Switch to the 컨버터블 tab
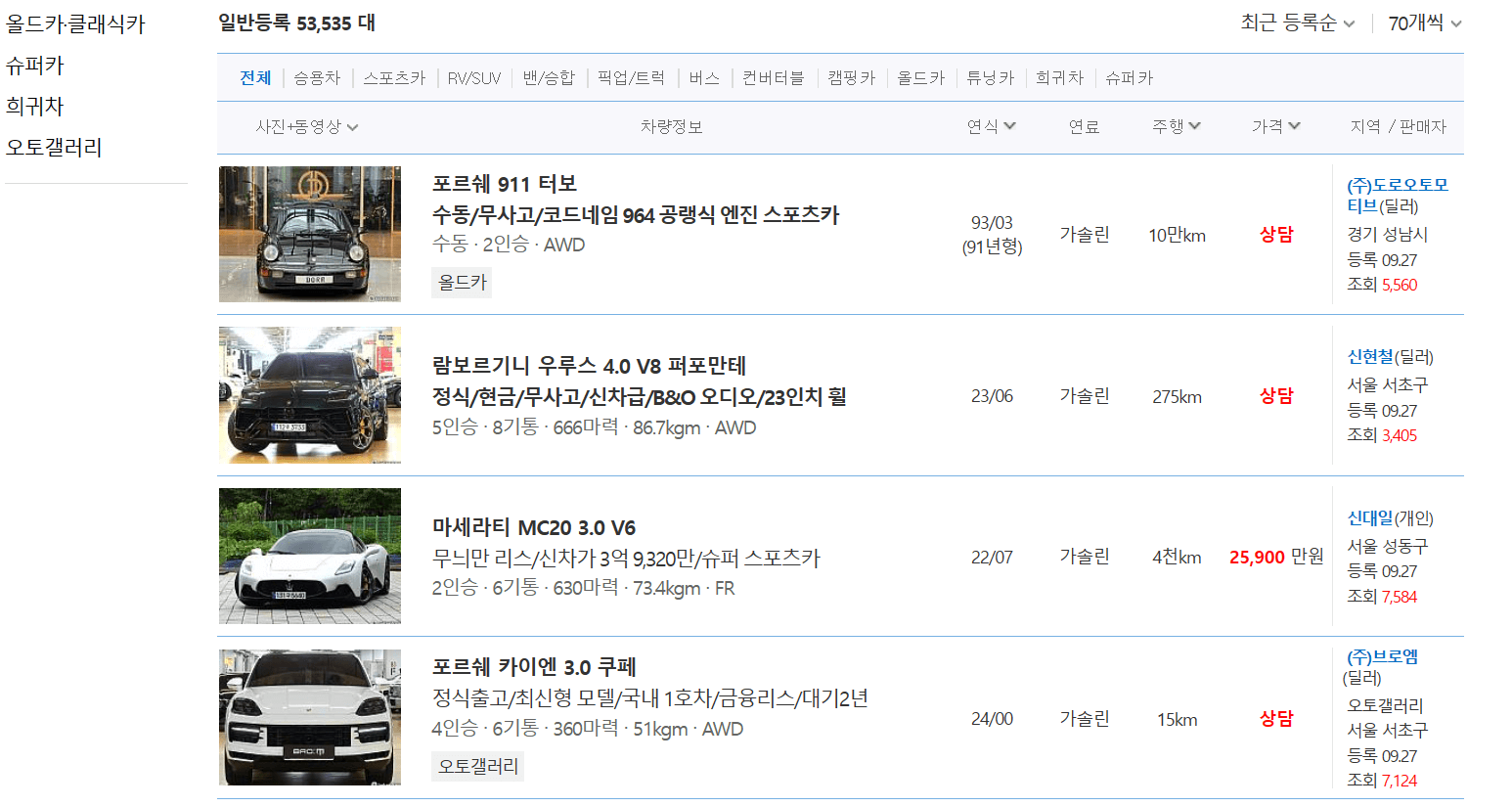 pyautogui.click(x=773, y=77)
